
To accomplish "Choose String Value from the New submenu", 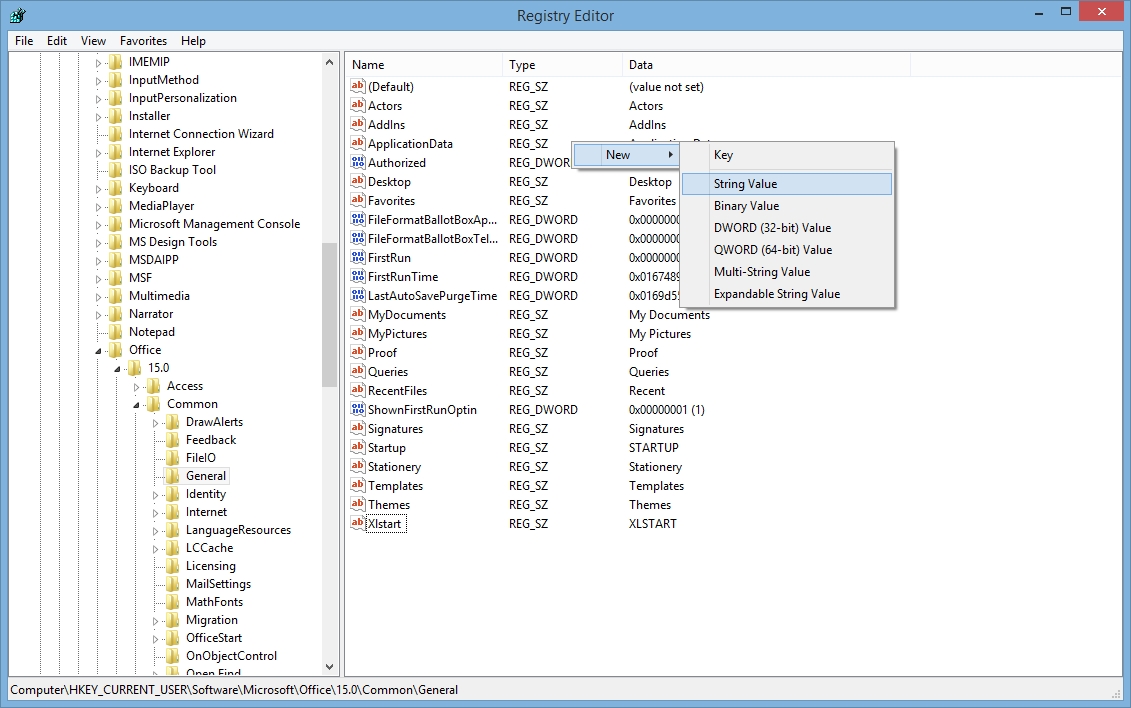I will tap(787, 184).
